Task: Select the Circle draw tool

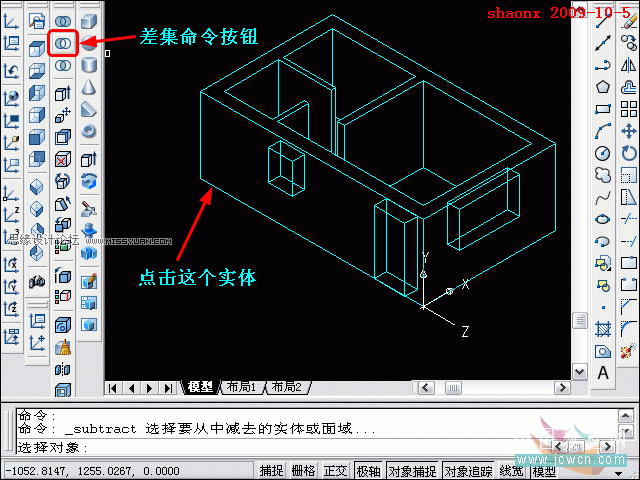Action: [x=603, y=153]
